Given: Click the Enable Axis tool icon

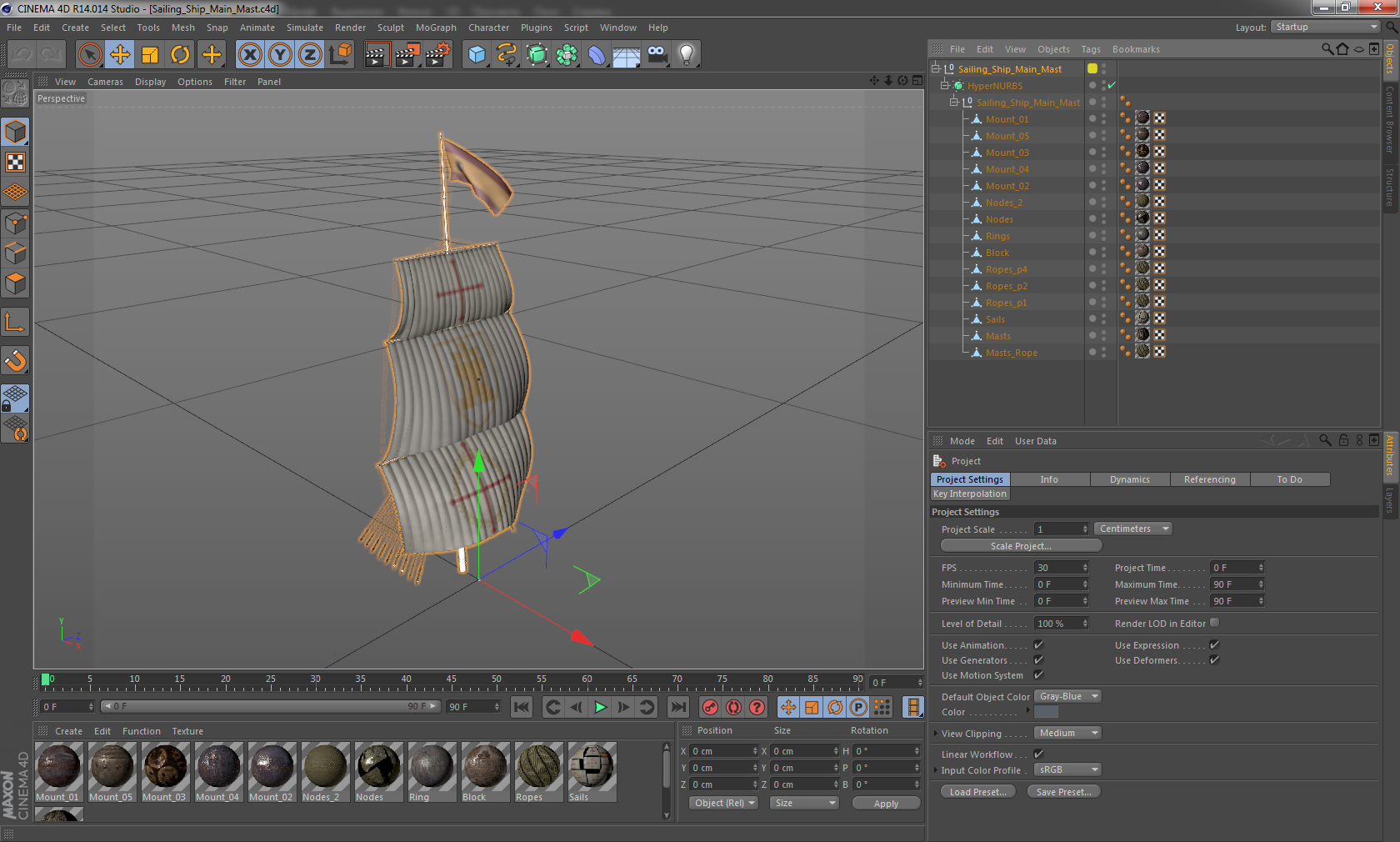Looking at the screenshot, I should [15, 323].
